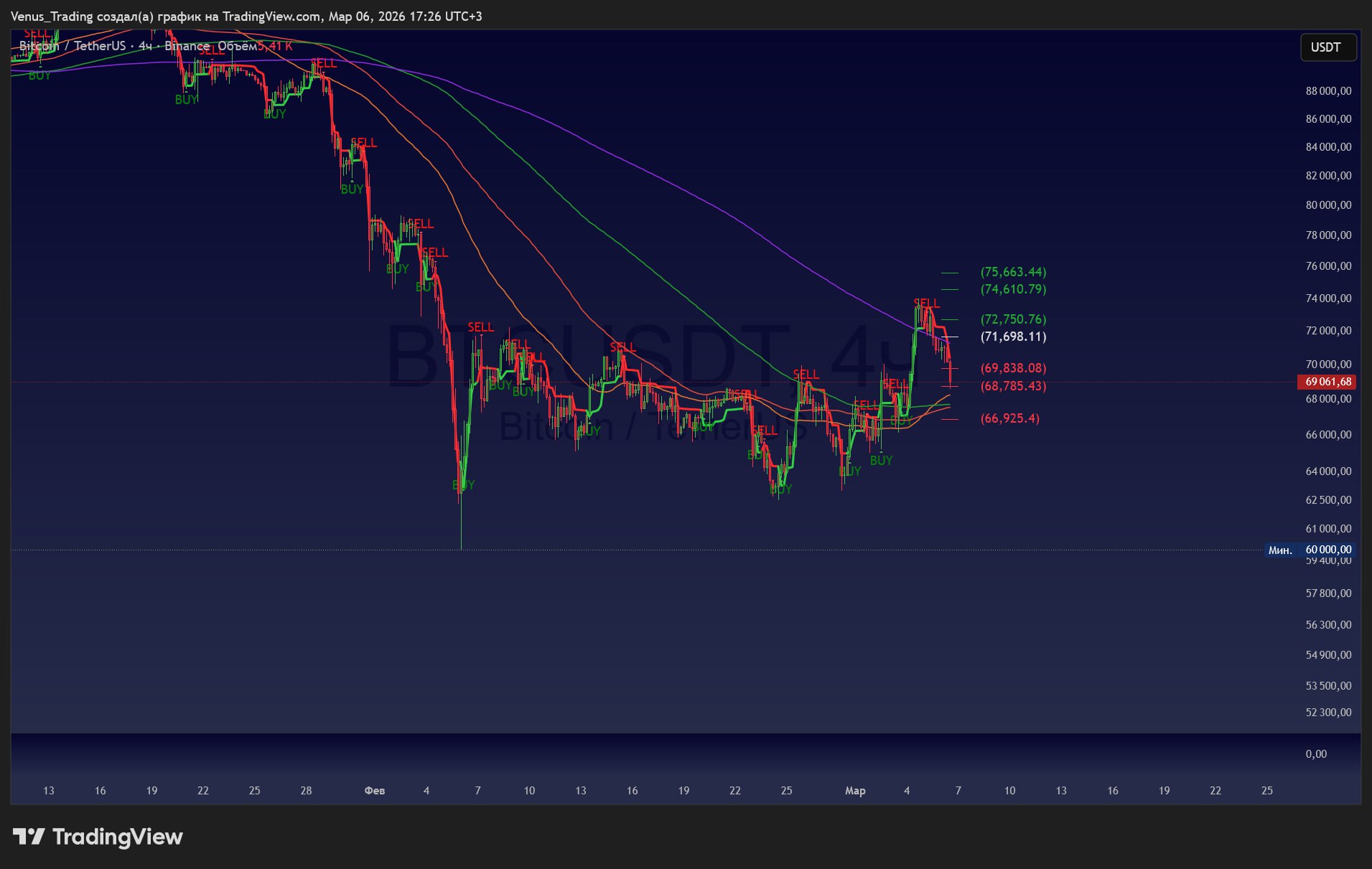Screen dimensions: 1372x869
Task: Select the 28 date label on time axis
Action: (306, 790)
